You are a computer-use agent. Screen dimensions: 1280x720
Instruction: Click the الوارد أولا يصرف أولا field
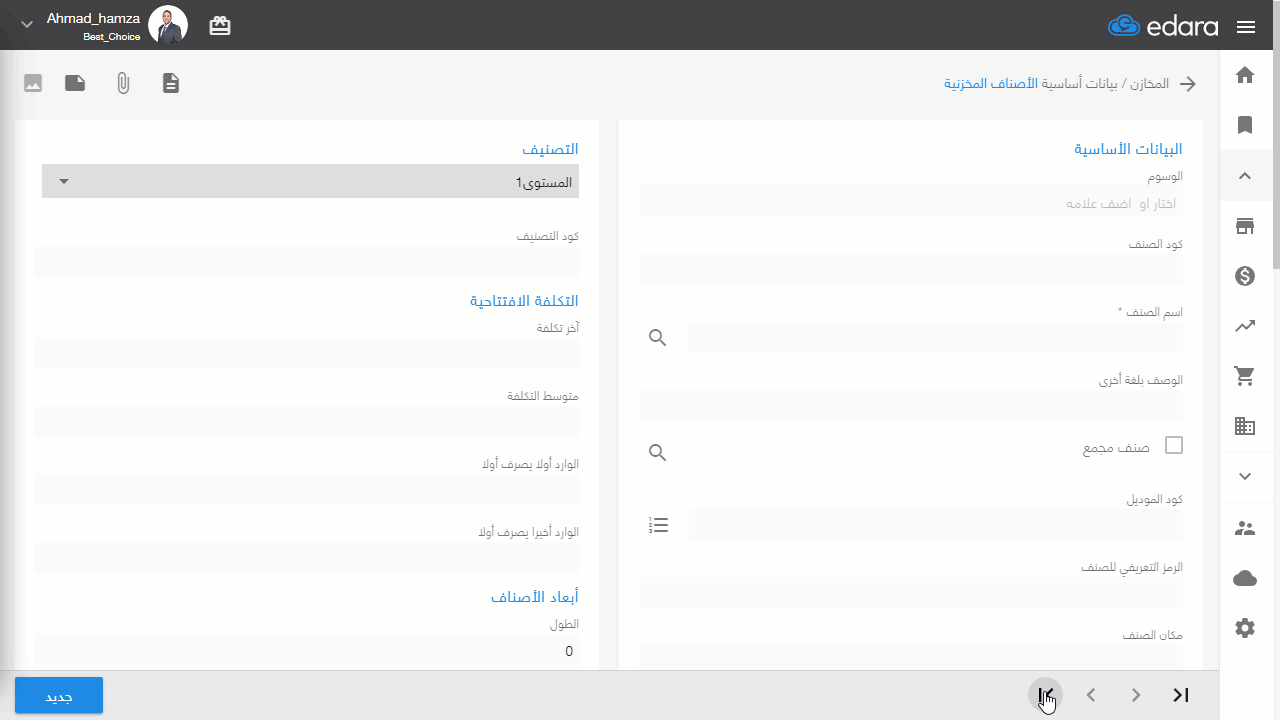[x=307, y=489]
